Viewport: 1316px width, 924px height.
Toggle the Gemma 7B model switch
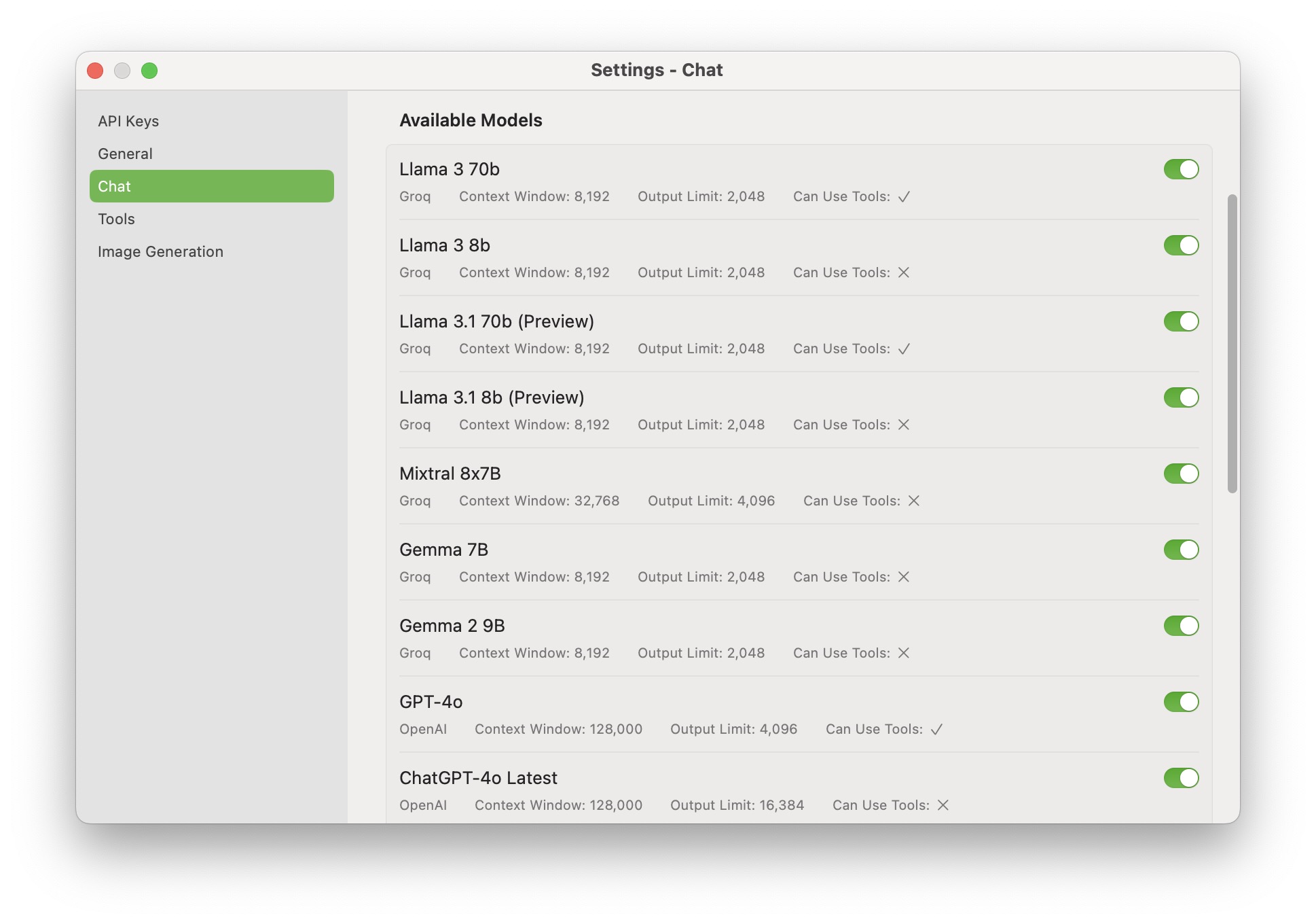(x=1181, y=550)
